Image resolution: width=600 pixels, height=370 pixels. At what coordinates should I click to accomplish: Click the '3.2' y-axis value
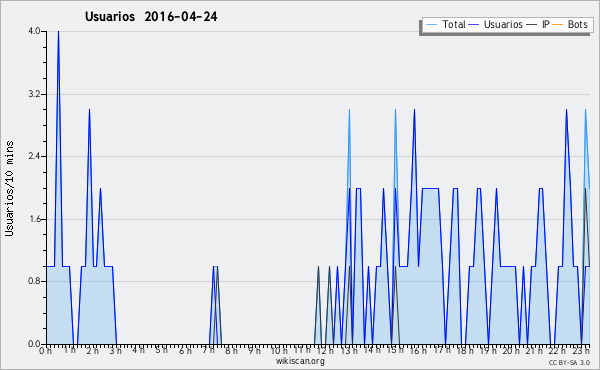coord(34,94)
